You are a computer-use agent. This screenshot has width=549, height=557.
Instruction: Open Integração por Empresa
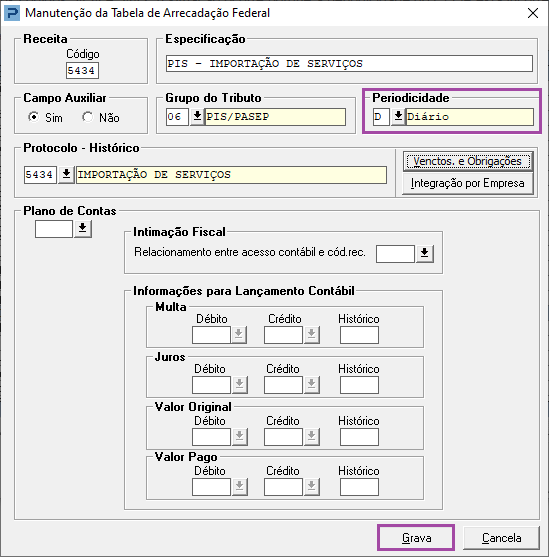(x=468, y=183)
